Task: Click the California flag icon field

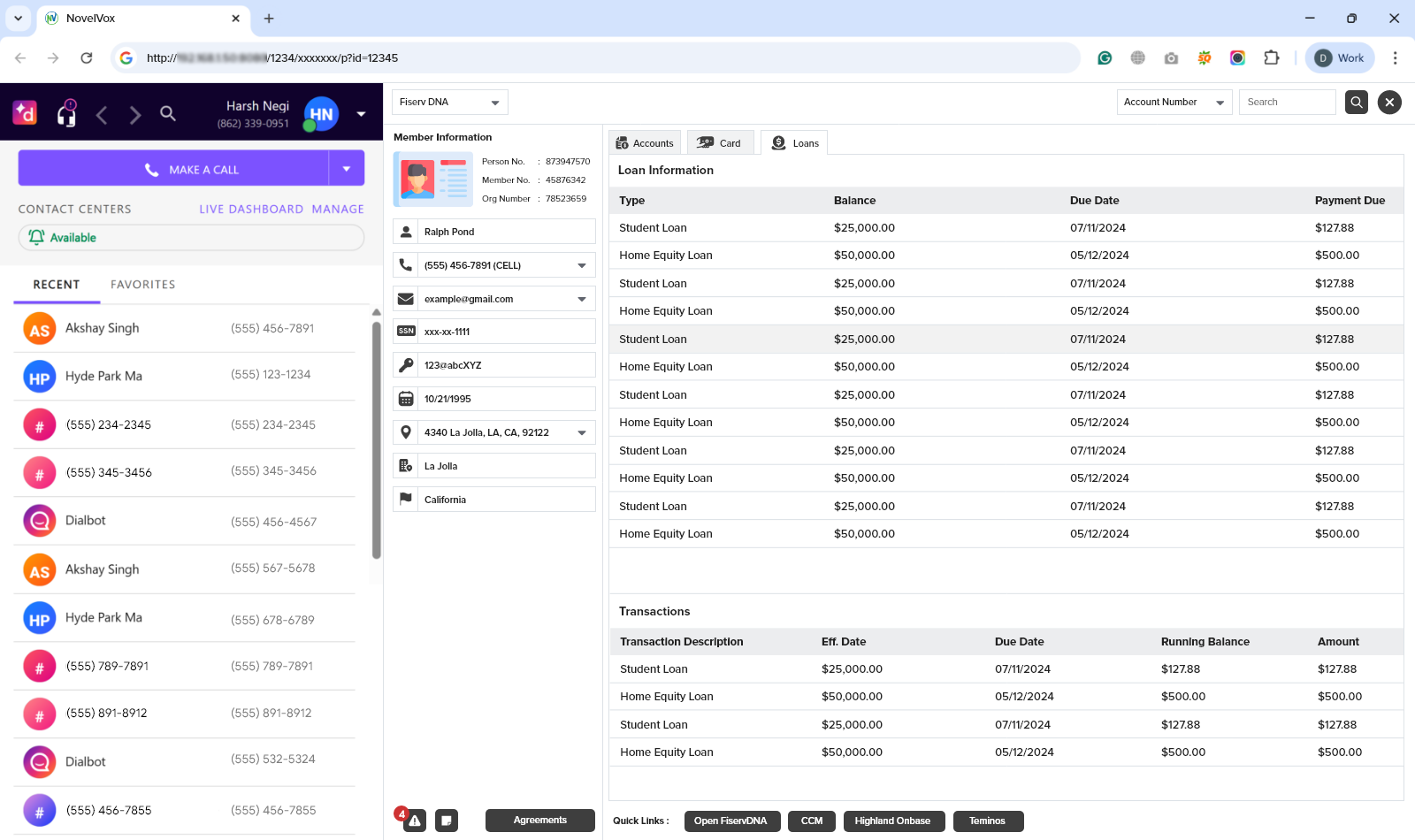Action: click(406, 499)
